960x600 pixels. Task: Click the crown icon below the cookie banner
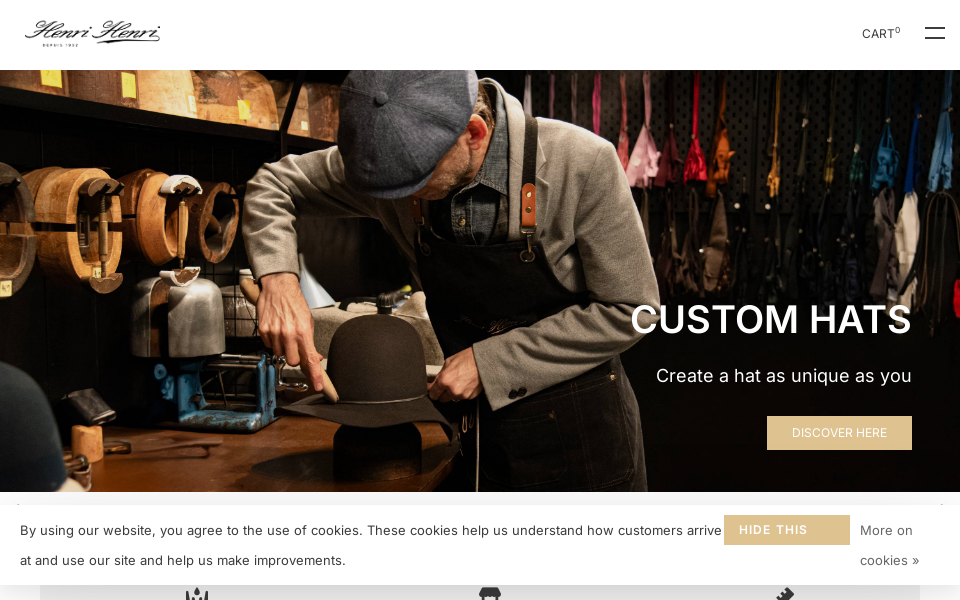coord(197,594)
